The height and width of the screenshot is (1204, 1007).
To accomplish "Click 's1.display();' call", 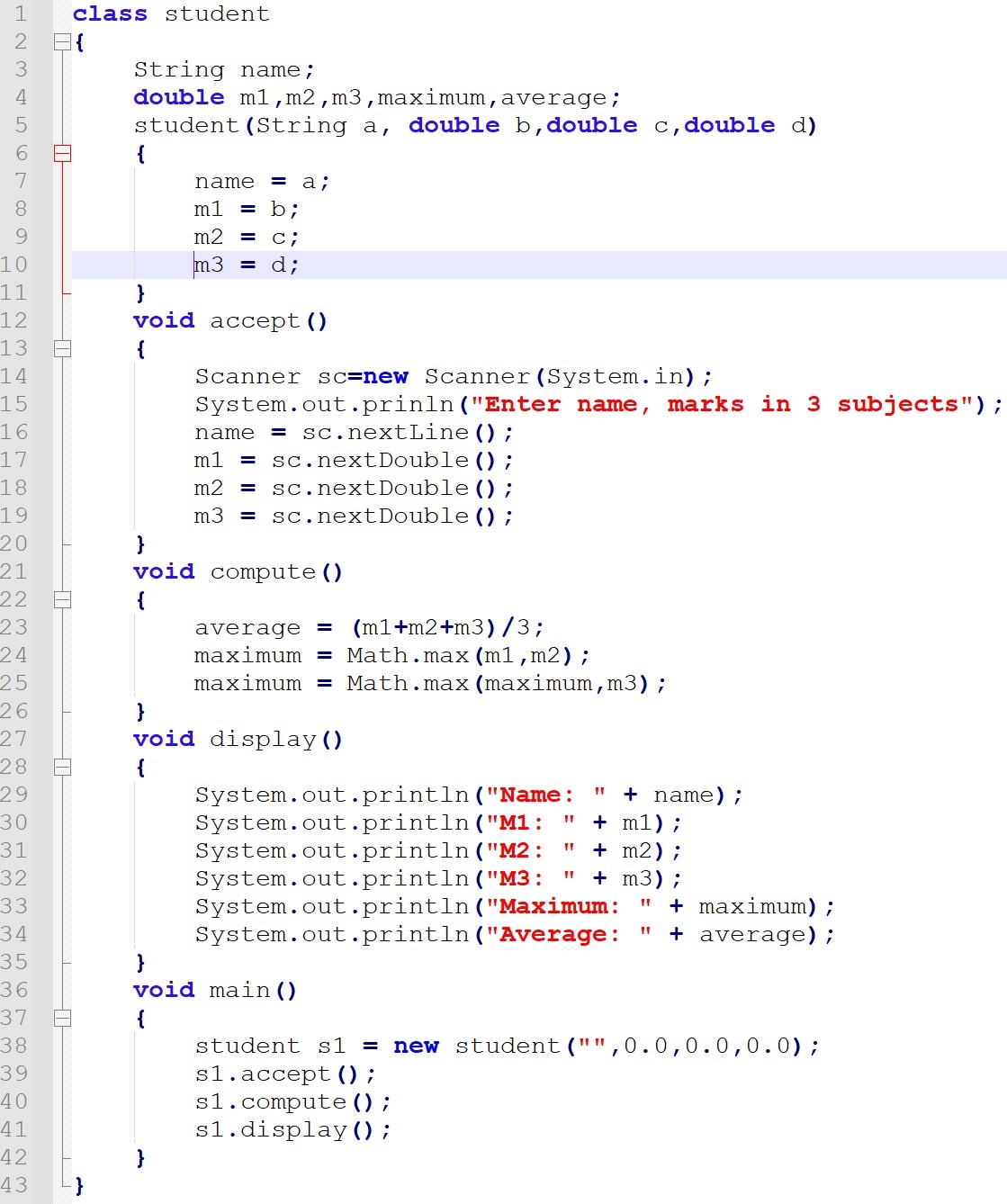I will (x=293, y=1129).
